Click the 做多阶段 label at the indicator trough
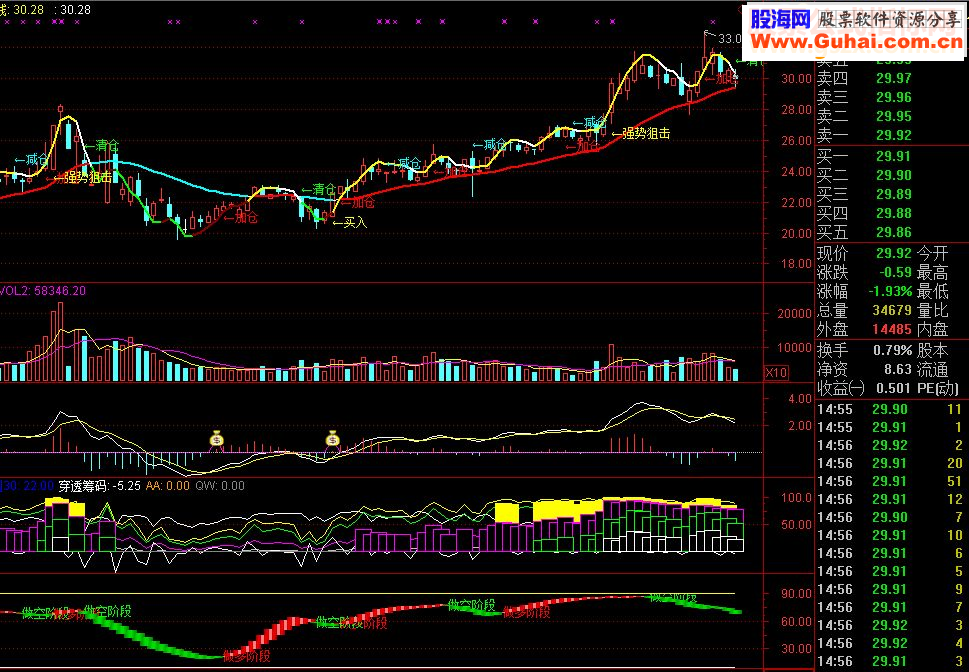The image size is (969, 672). (x=247, y=657)
